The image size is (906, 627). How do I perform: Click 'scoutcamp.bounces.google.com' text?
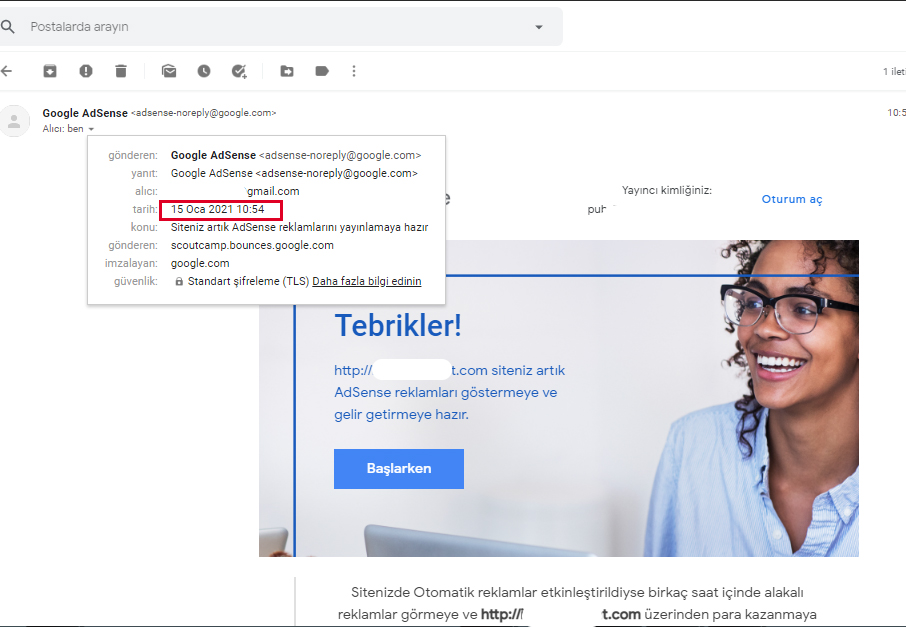coord(252,245)
